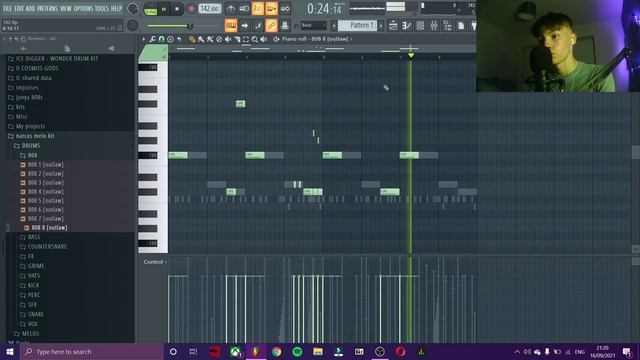
Task: Select the Paint brush tool in piano roll
Action: click(x=201, y=39)
